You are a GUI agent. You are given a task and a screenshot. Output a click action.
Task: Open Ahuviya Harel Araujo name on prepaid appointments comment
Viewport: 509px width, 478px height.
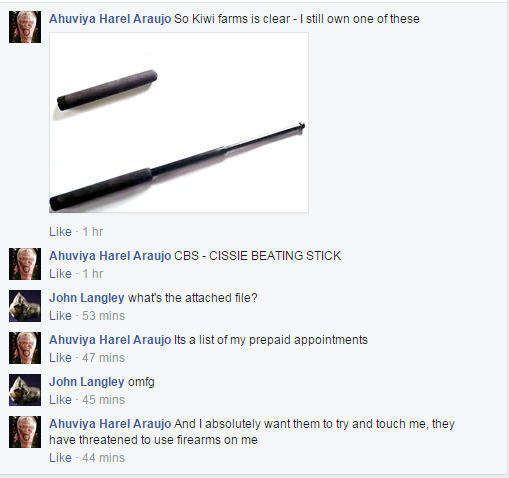110,340
